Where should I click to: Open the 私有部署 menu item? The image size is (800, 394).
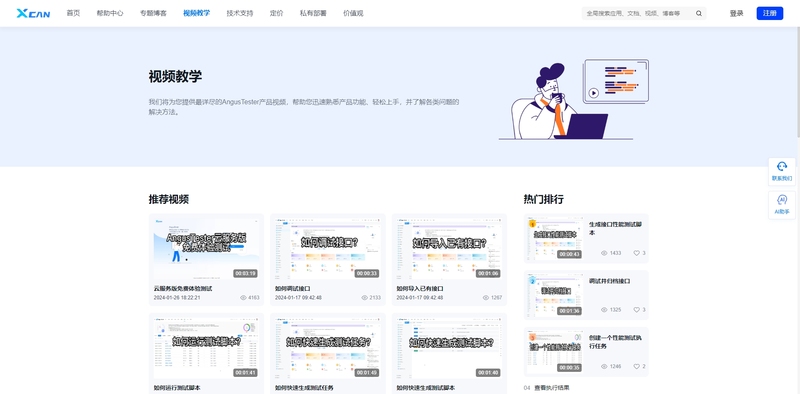[x=313, y=13]
